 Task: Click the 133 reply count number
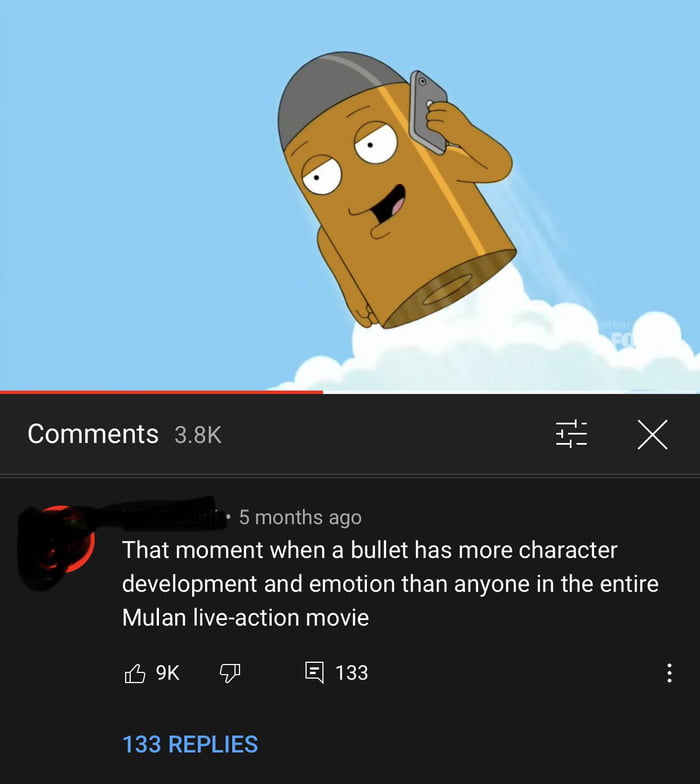[352, 672]
